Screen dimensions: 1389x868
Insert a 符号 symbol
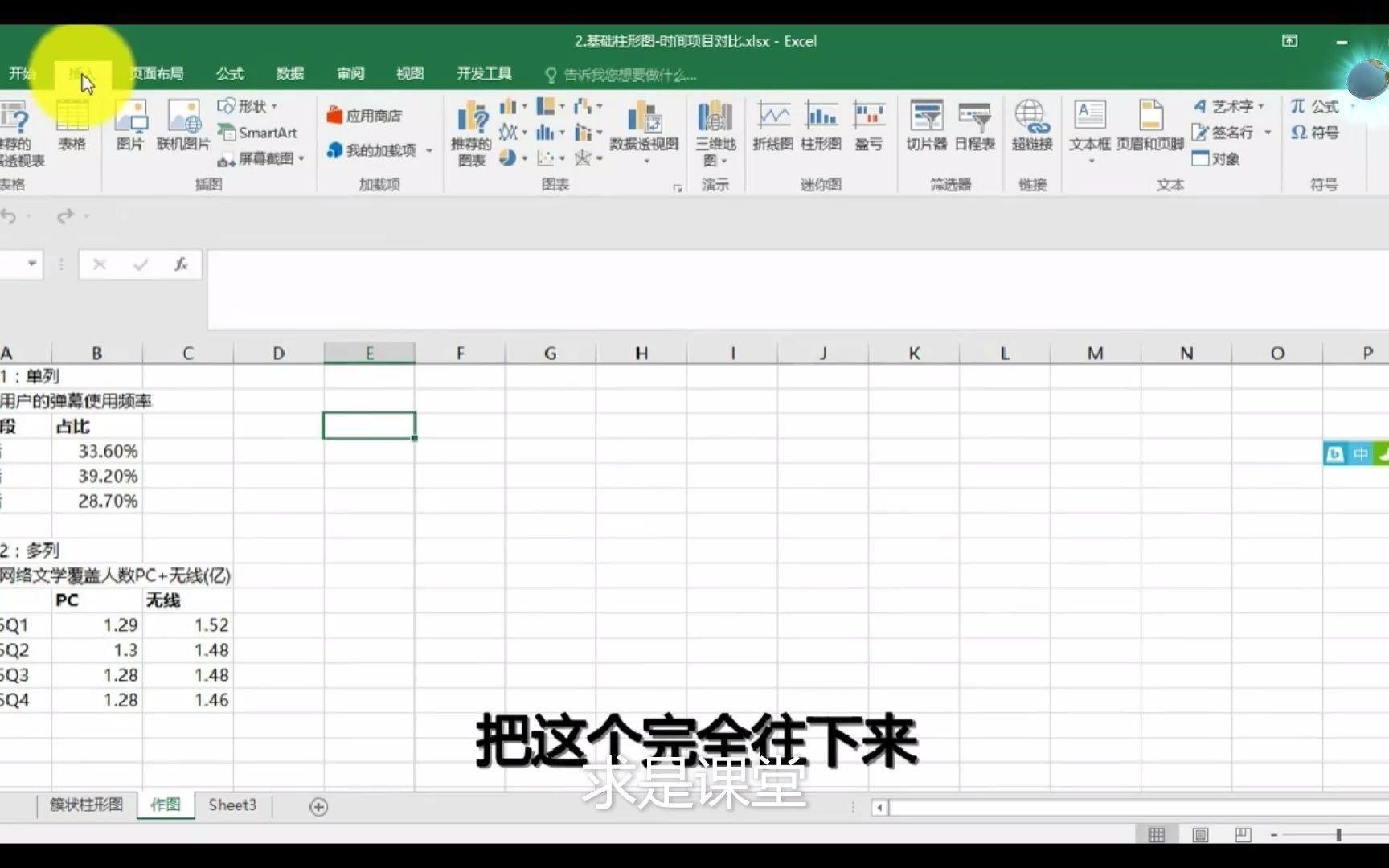click(x=1315, y=133)
